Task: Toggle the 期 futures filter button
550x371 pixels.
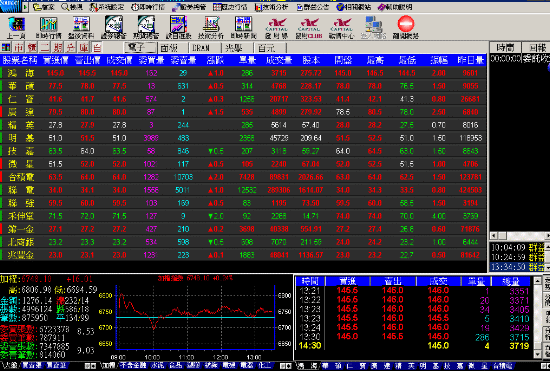Action: point(58,47)
